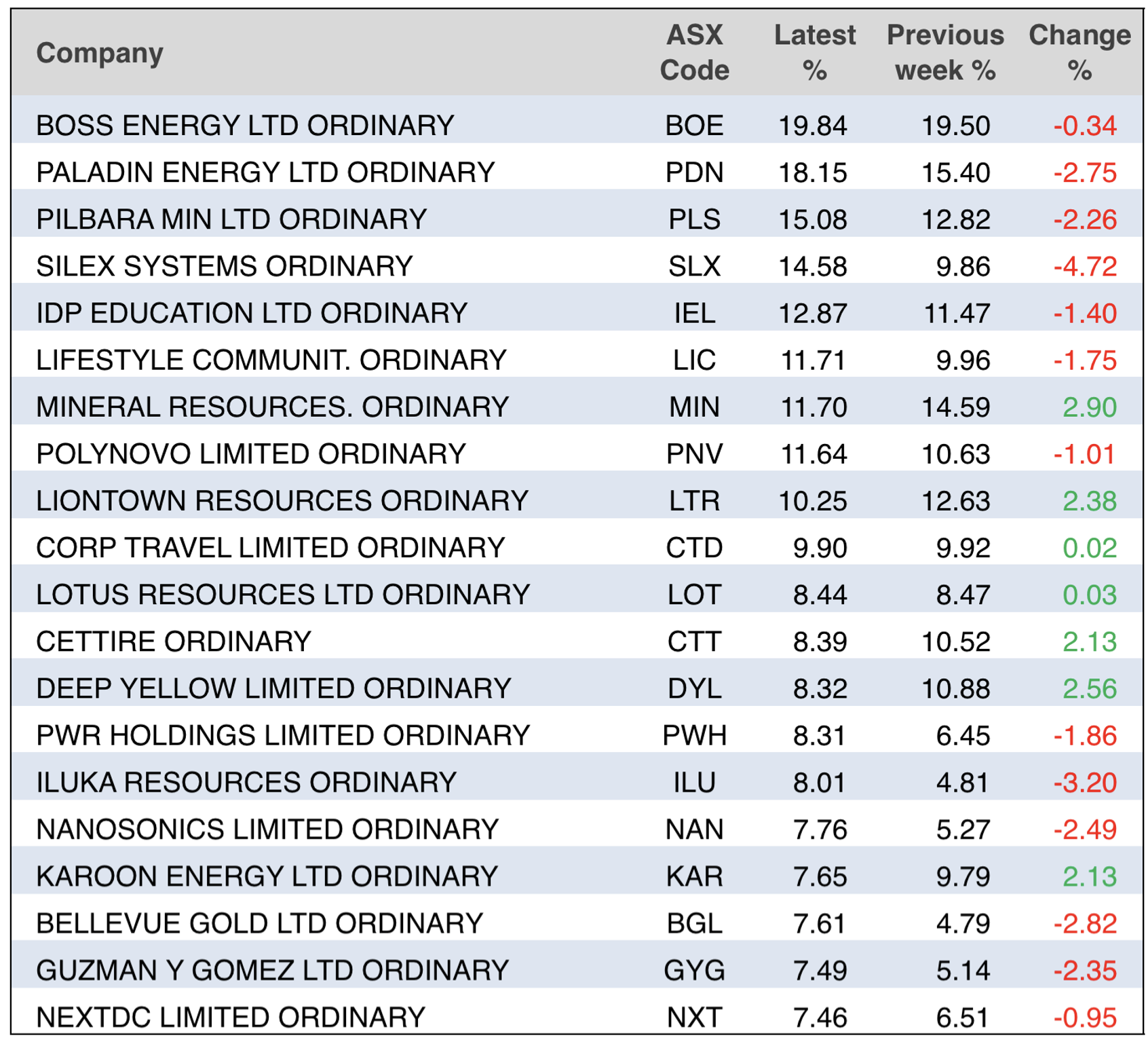Click the IEL ASX code cell
Image resolution: width=1148 pixels, height=1044 pixels.
point(694,313)
